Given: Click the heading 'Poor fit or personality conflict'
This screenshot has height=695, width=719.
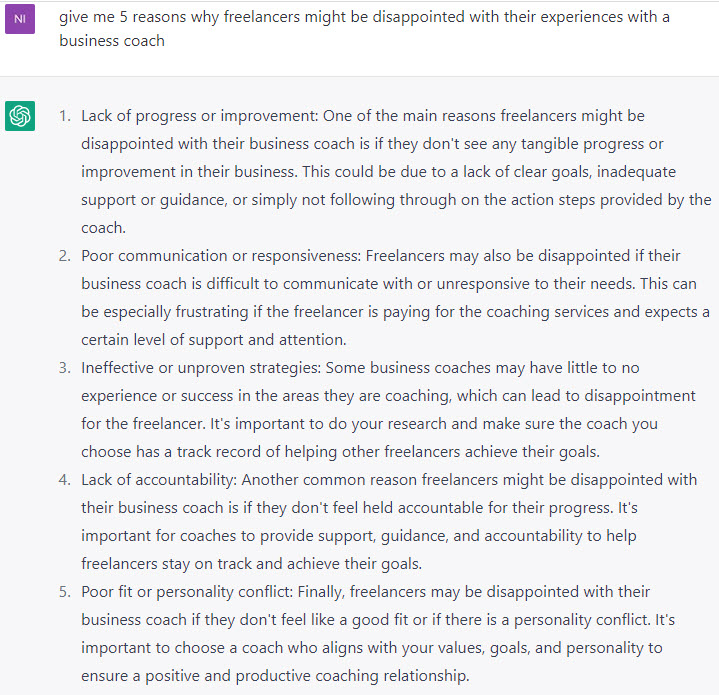Looking at the screenshot, I should tap(187, 591).
